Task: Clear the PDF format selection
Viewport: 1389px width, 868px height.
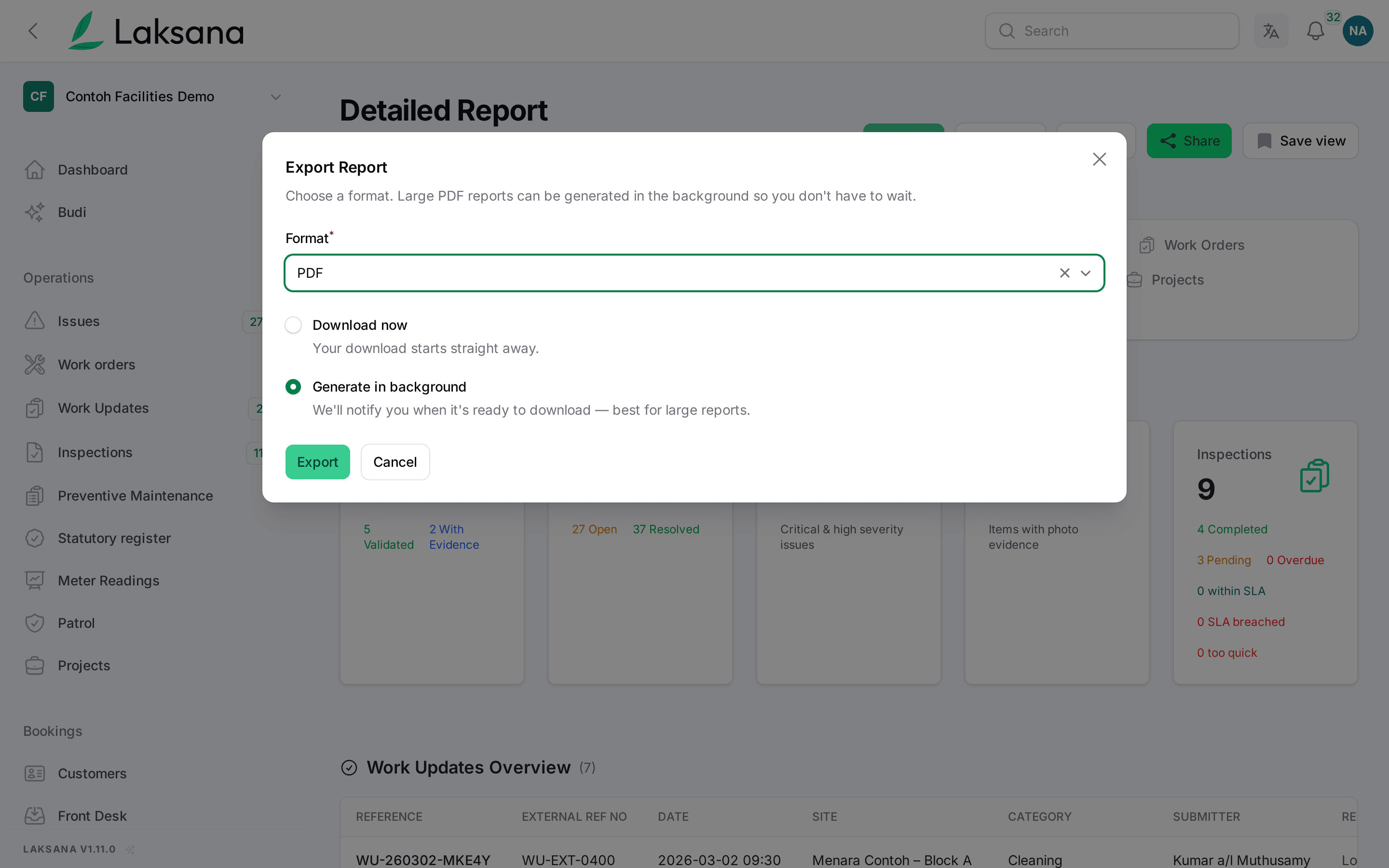Action: point(1065,273)
